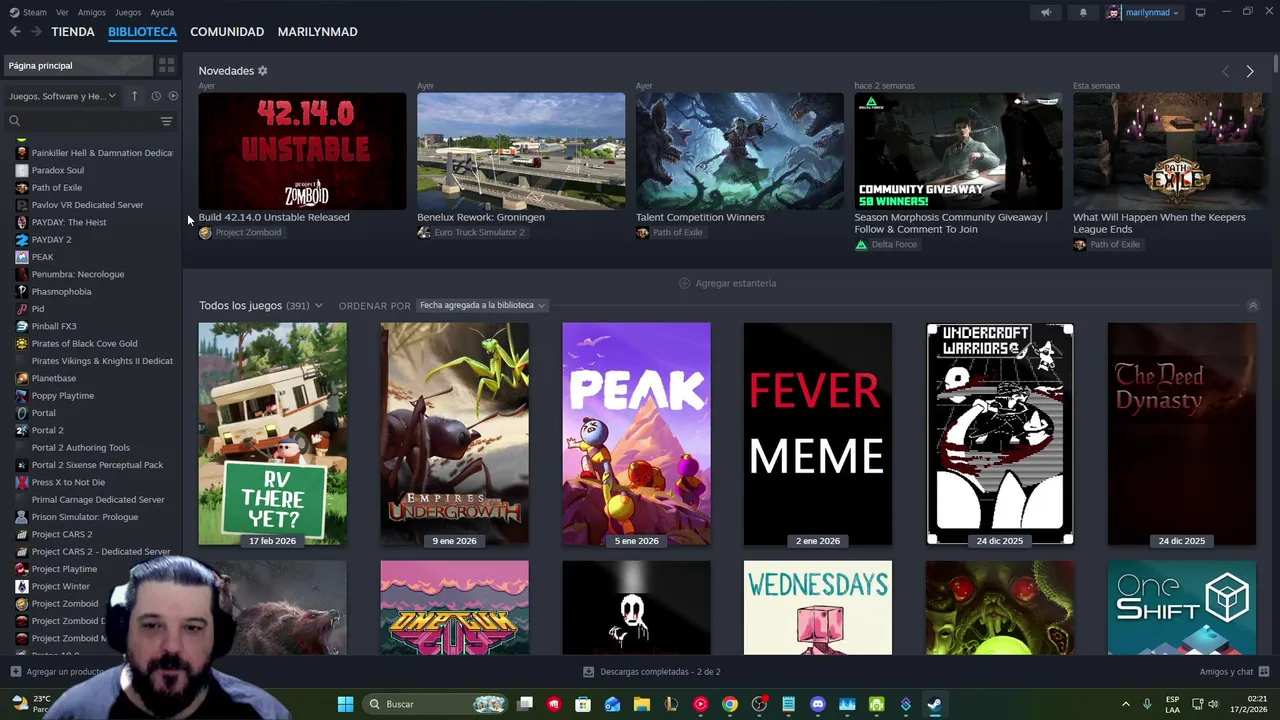Select Wednesdays game cover
This screenshot has height=720, width=1280.
[818, 608]
